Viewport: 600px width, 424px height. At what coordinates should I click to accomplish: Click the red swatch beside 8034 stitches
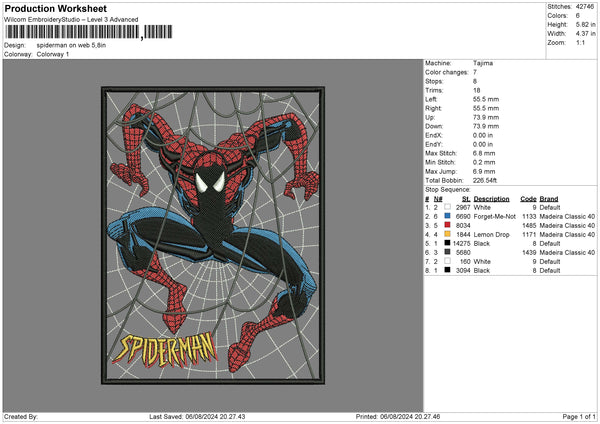pos(447,225)
